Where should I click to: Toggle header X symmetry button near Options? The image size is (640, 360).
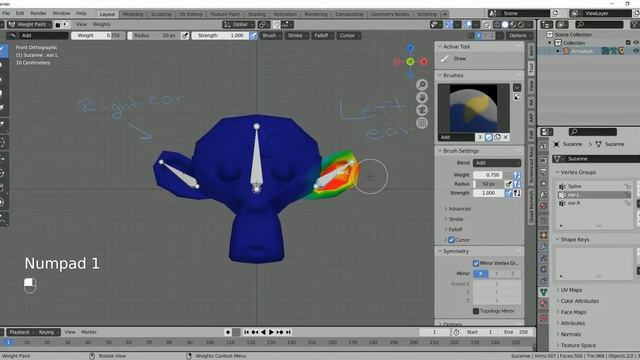[x=479, y=36]
